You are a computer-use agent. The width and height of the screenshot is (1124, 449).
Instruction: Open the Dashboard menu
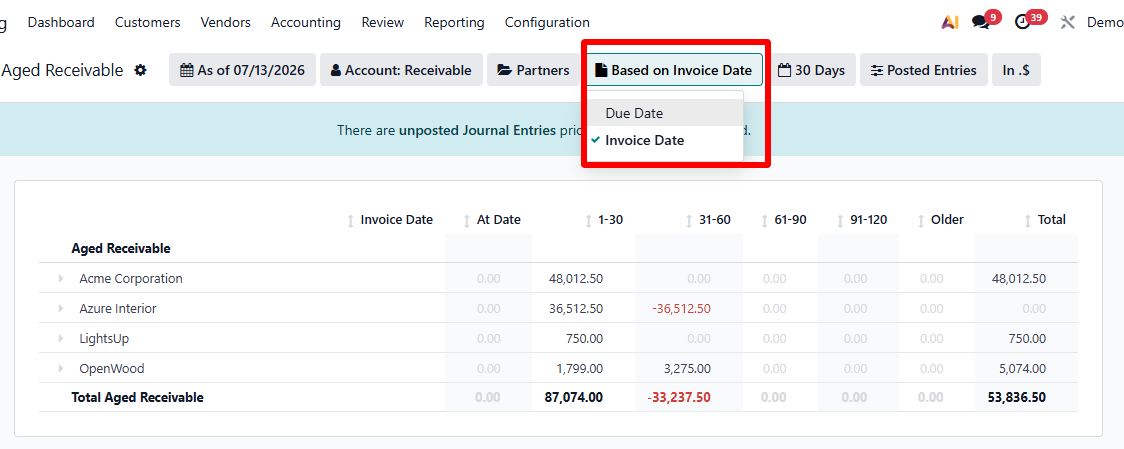[61, 22]
